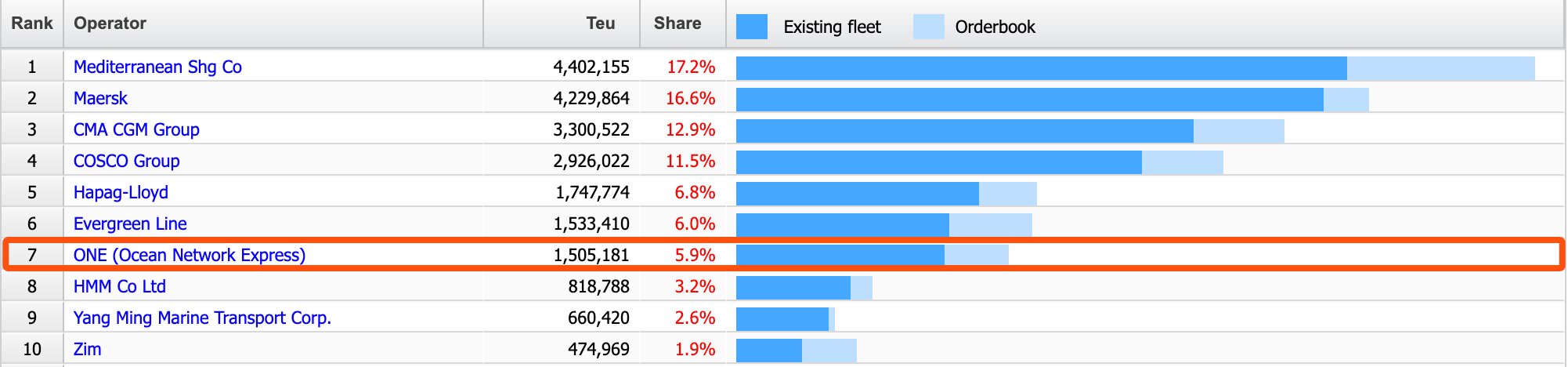Select the Hapag-Lloyd operator link

point(121,193)
